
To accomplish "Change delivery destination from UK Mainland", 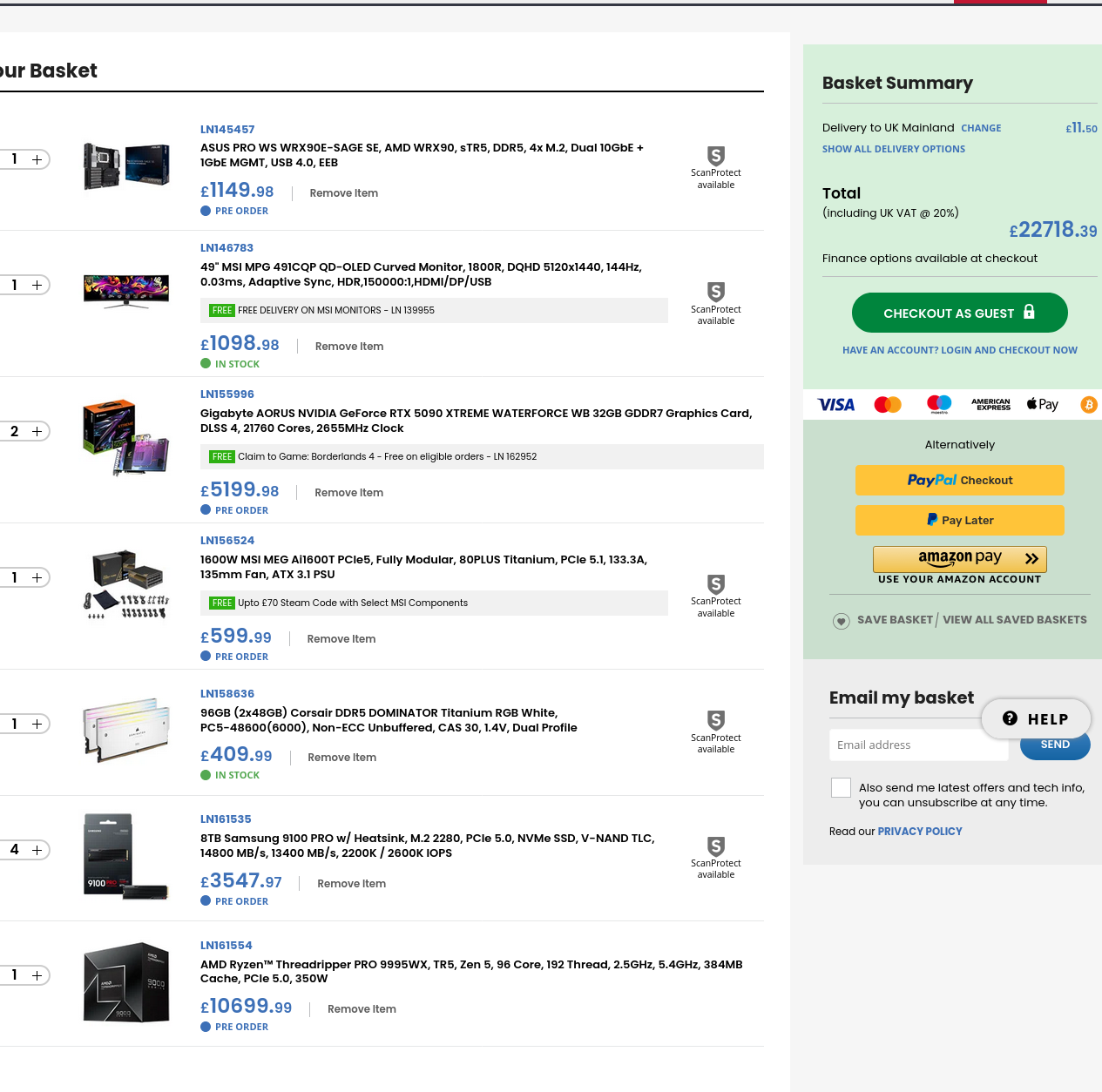I will click(981, 128).
